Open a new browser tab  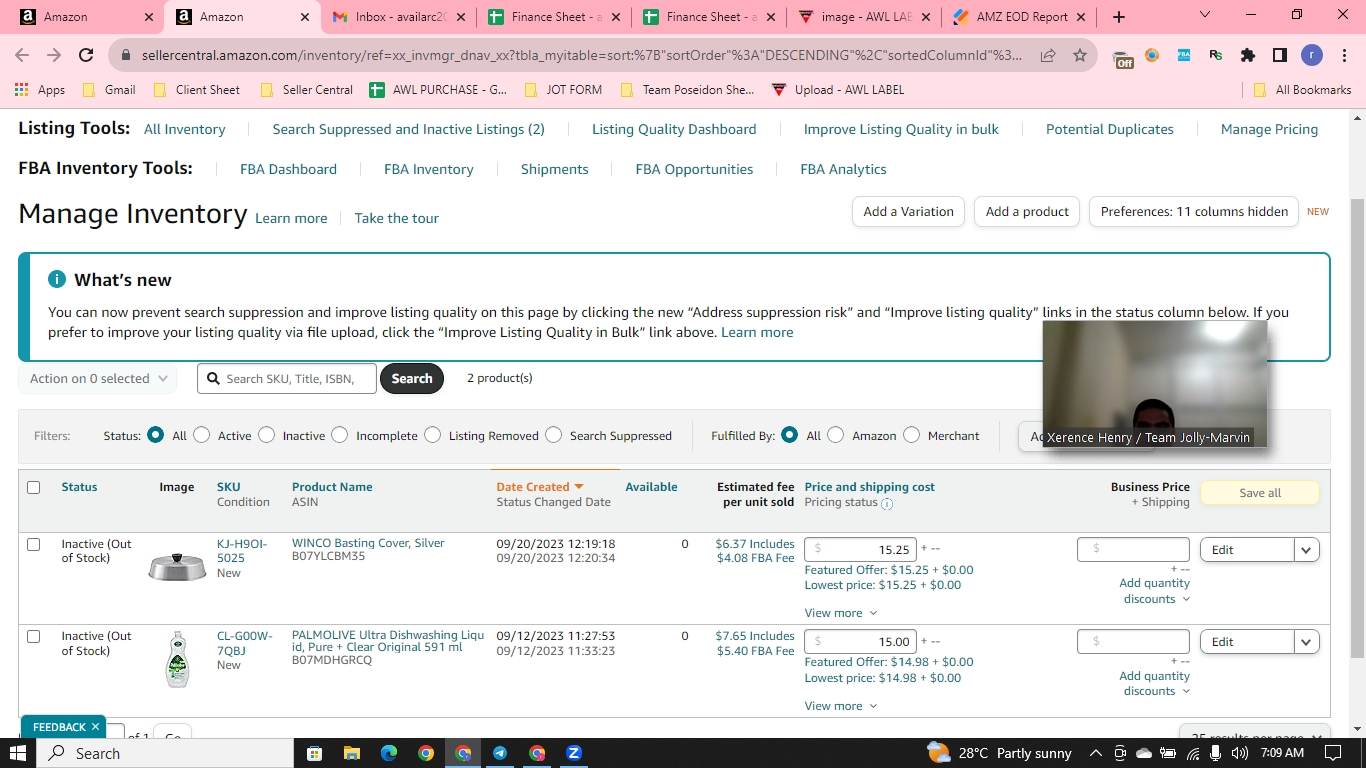(1119, 17)
